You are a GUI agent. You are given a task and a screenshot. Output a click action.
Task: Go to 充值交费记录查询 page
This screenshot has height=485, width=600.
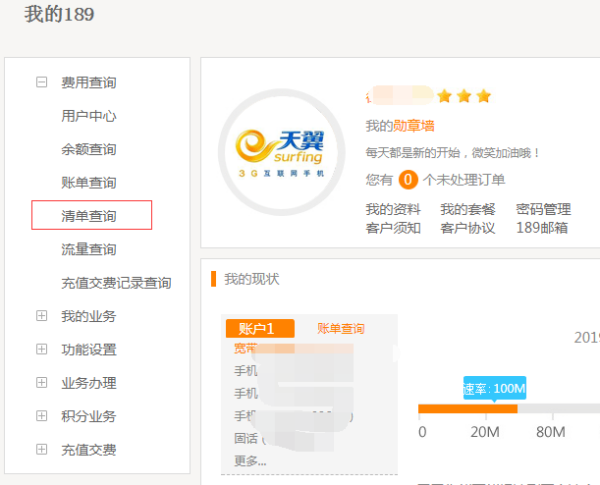(x=116, y=283)
